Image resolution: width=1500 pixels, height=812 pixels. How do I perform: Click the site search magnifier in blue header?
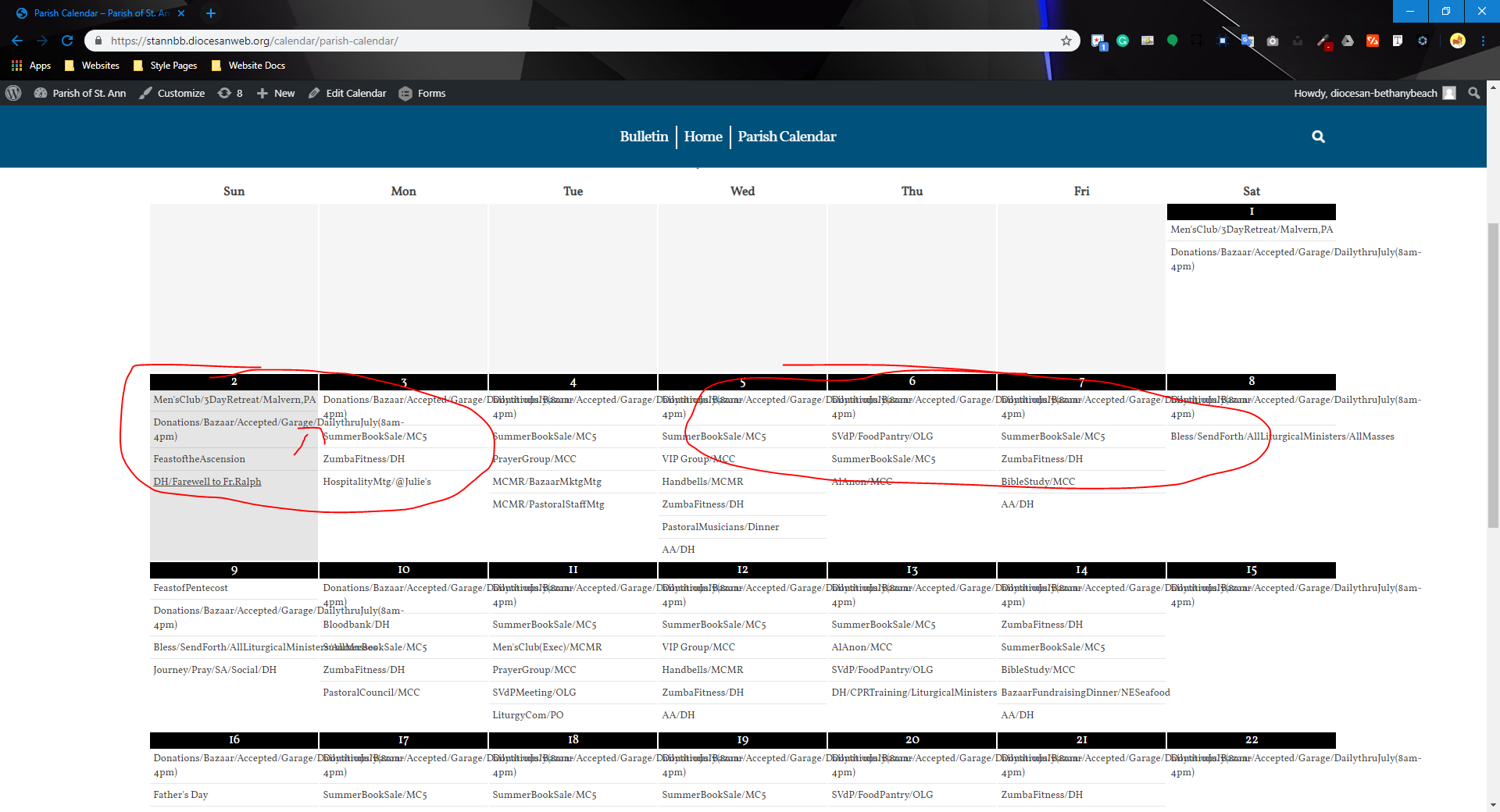coord(1318,137)
